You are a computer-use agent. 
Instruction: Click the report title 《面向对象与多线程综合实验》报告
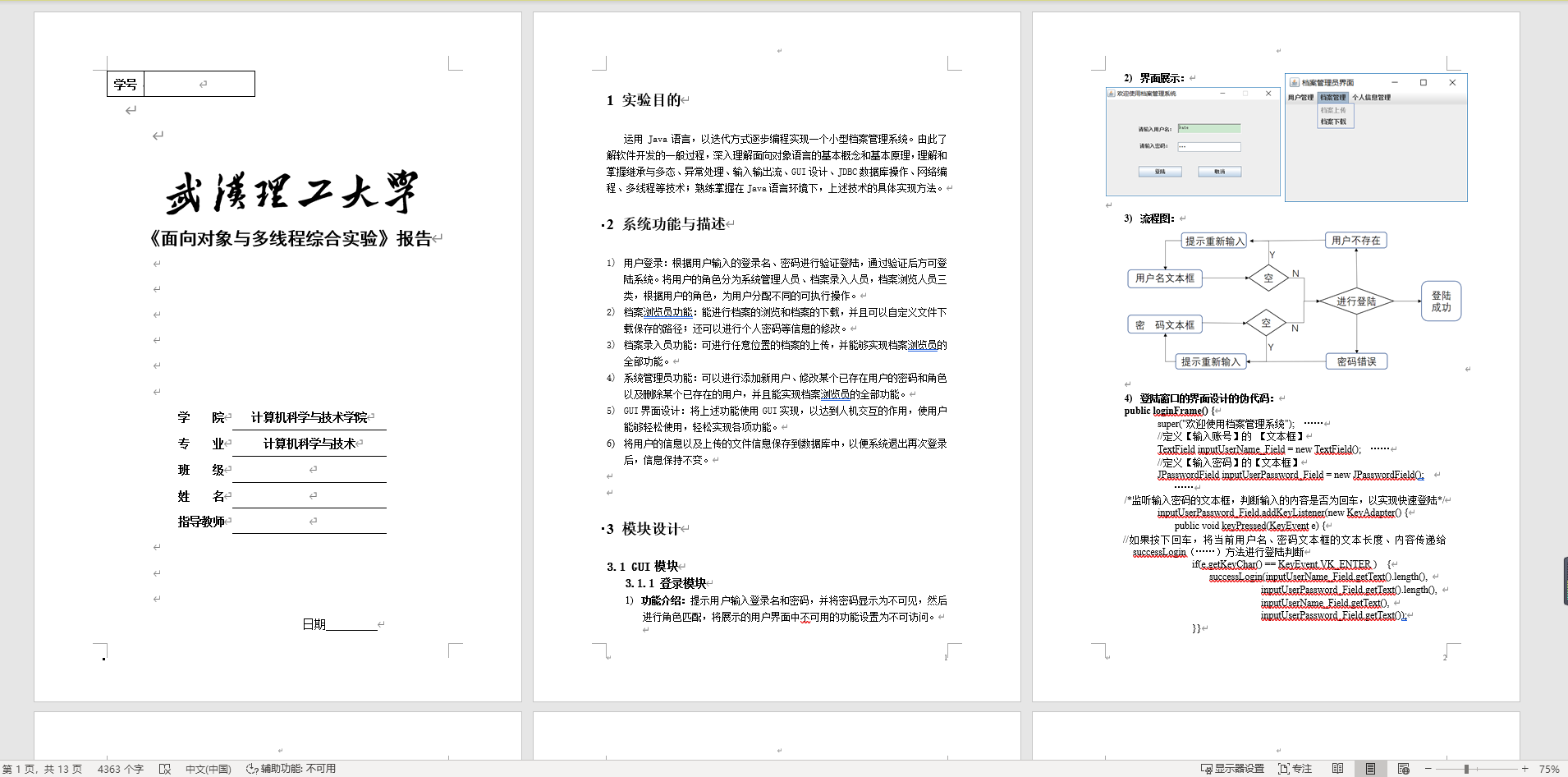[x=290, y=239]
